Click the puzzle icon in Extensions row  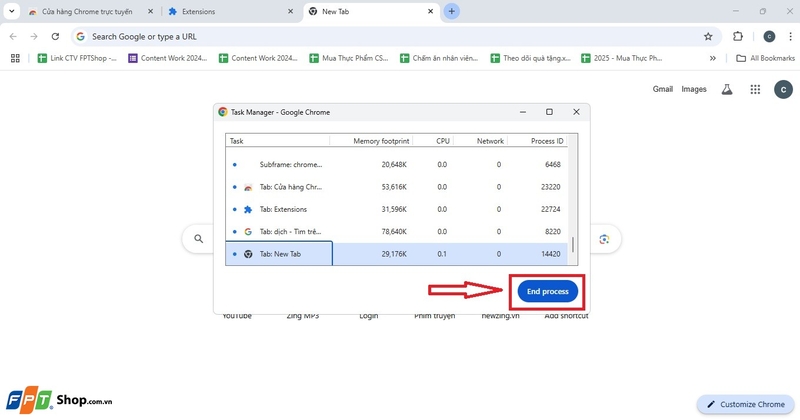[x=248, y=209]
